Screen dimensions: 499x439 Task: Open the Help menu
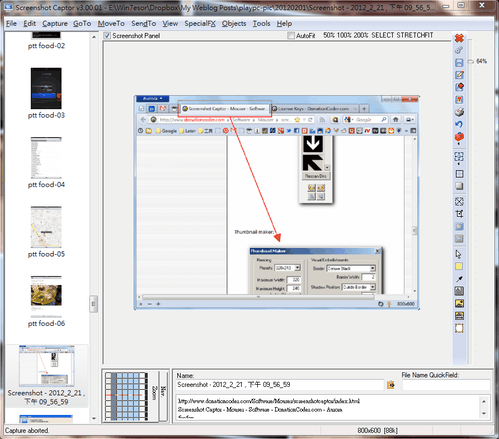coord(284,24)
